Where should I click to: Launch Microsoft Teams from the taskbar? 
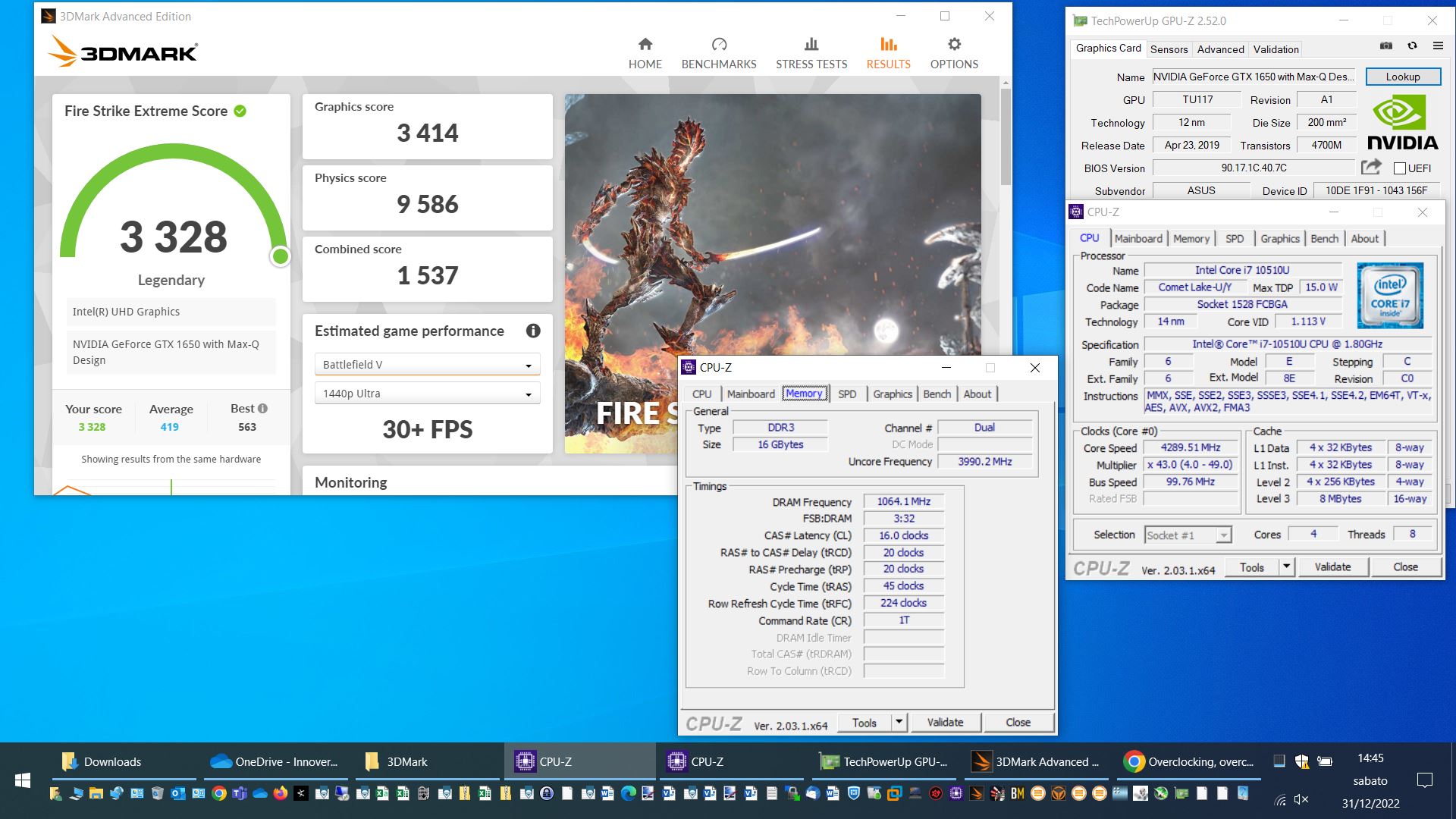point(240,793)
